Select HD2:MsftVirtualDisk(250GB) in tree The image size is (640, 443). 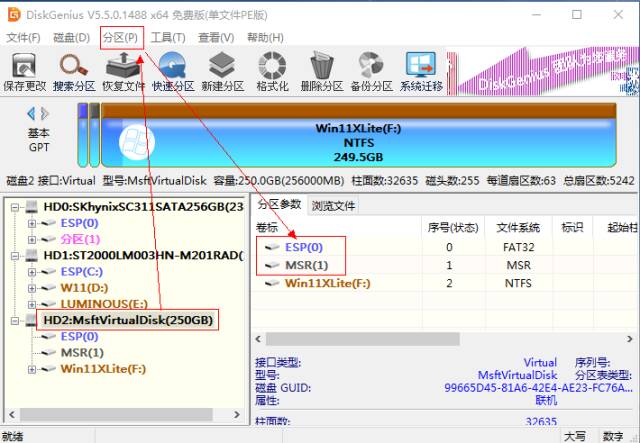(x=128, y=320)
